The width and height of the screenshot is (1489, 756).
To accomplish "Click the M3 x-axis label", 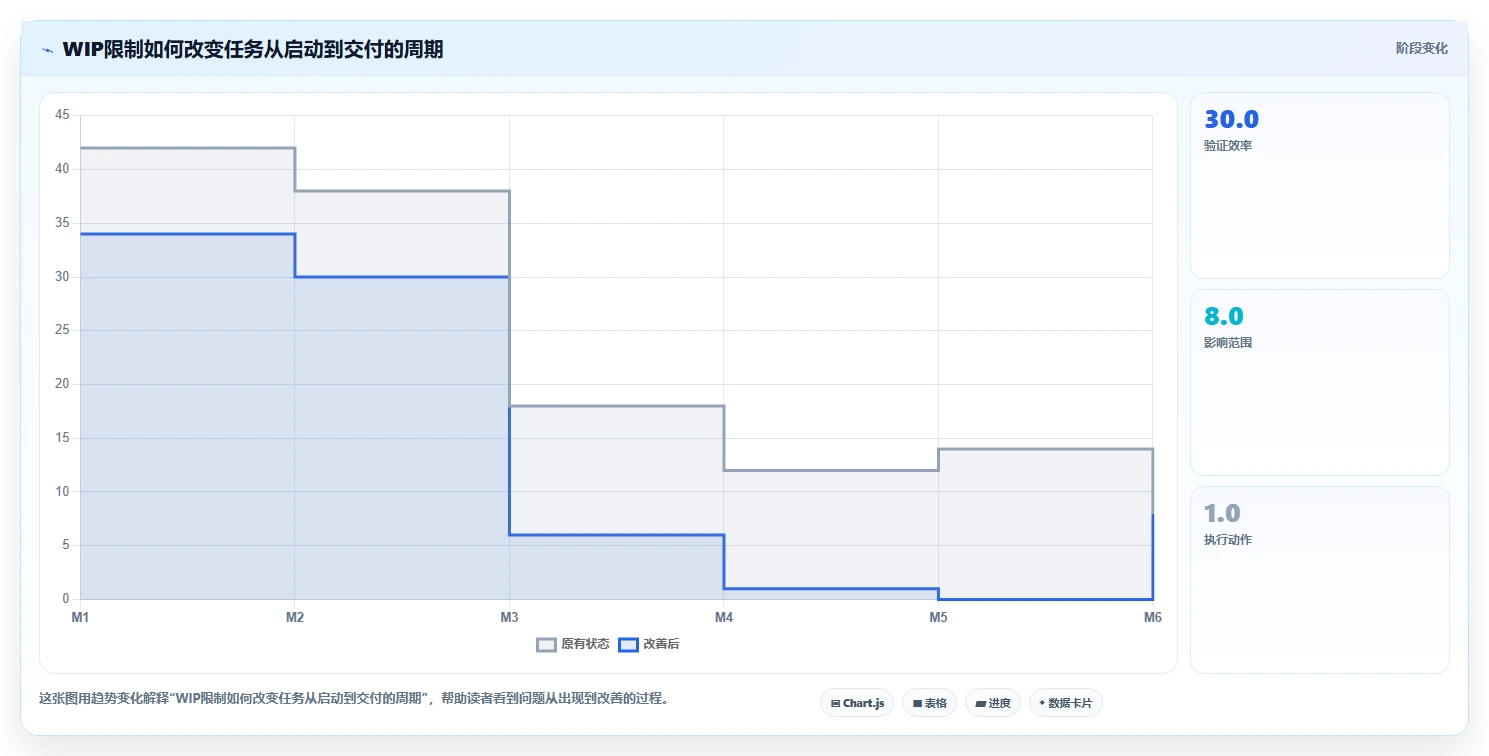I will tap(509, 618).
